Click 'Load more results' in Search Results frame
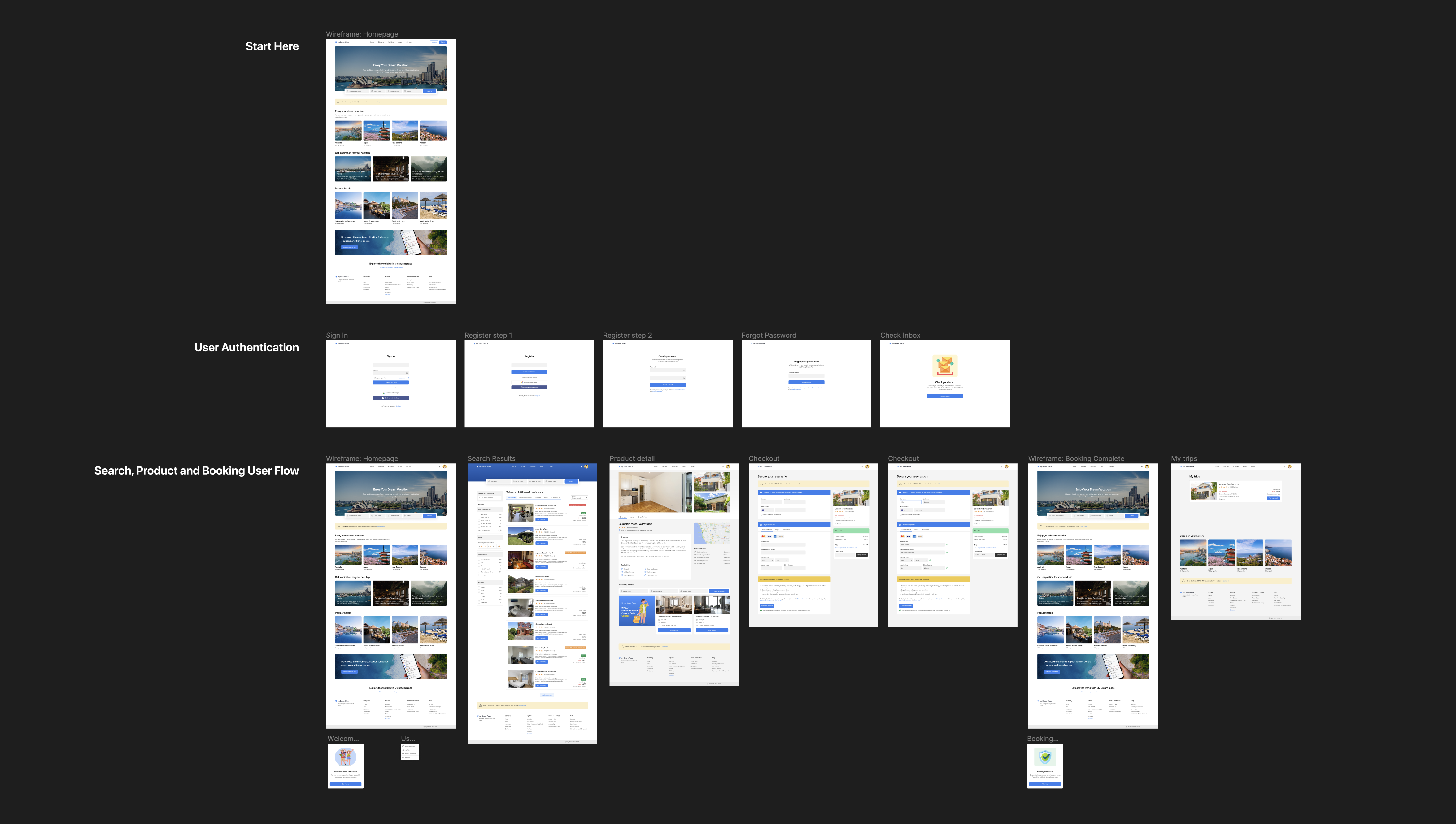Image resolution: width=1456 pixels, height=824 pixels. click(x=547, y=695)
